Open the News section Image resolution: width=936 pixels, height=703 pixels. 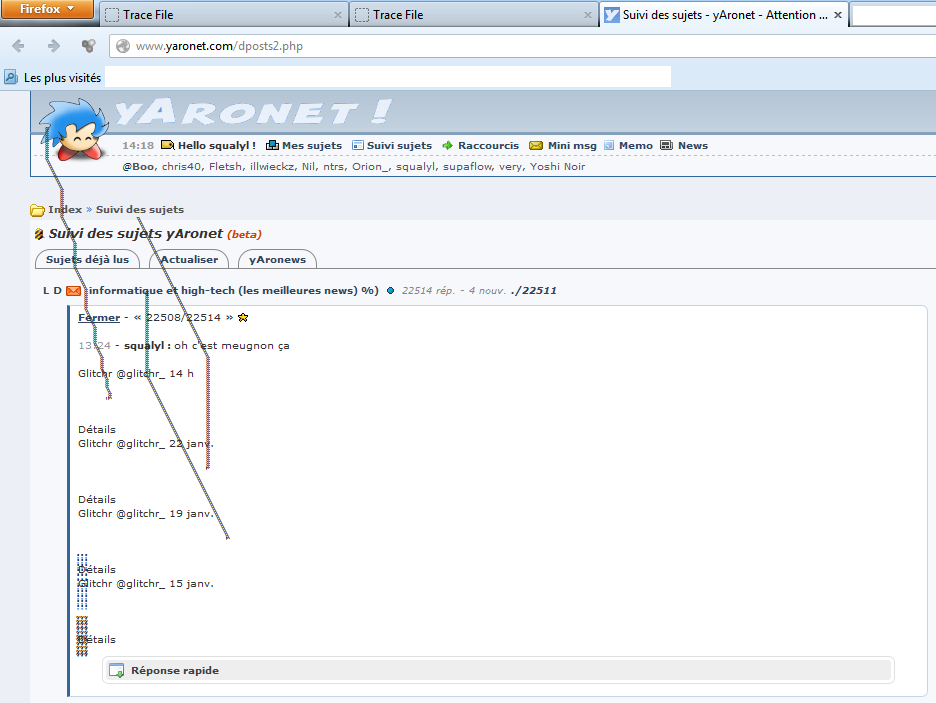click(684, 146)
